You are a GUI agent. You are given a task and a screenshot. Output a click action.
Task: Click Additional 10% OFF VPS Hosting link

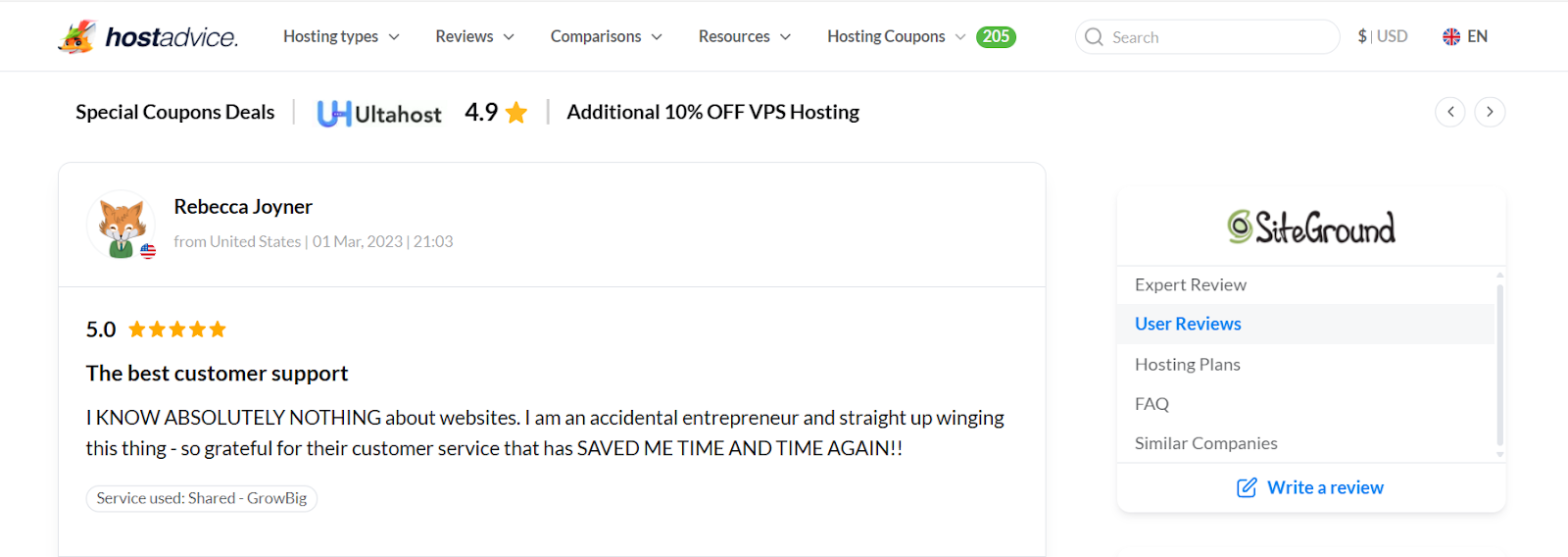712,112
